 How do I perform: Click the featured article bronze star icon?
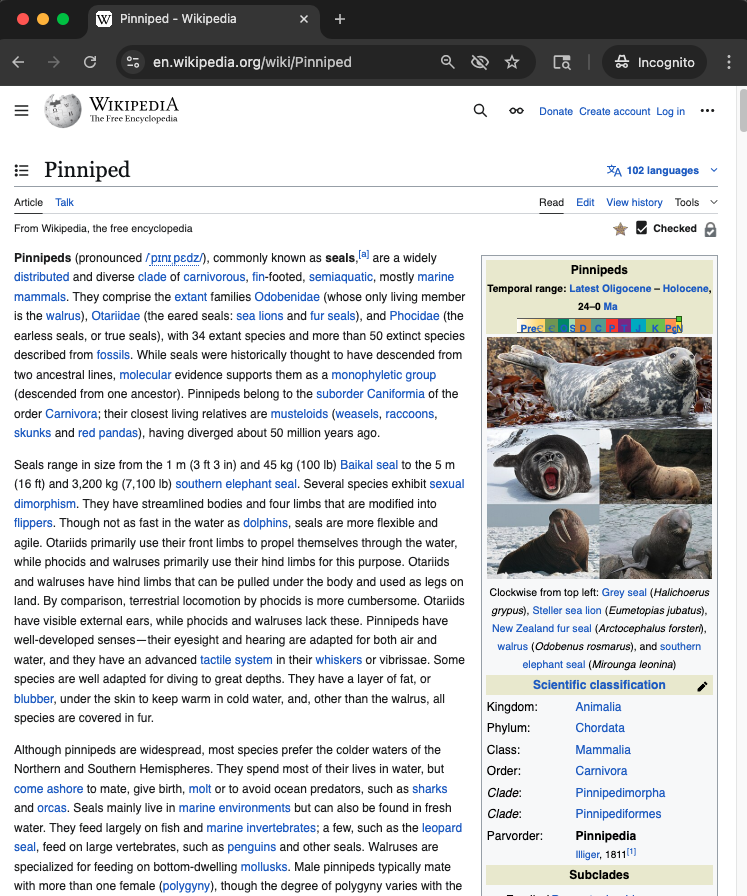tap(620, 229)
